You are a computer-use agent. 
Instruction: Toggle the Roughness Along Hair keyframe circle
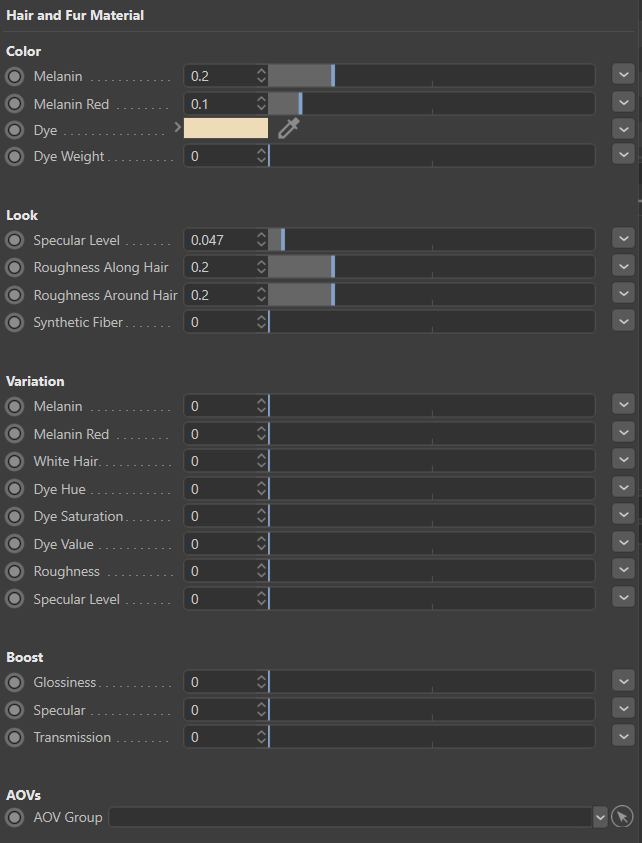click(15, 267)
